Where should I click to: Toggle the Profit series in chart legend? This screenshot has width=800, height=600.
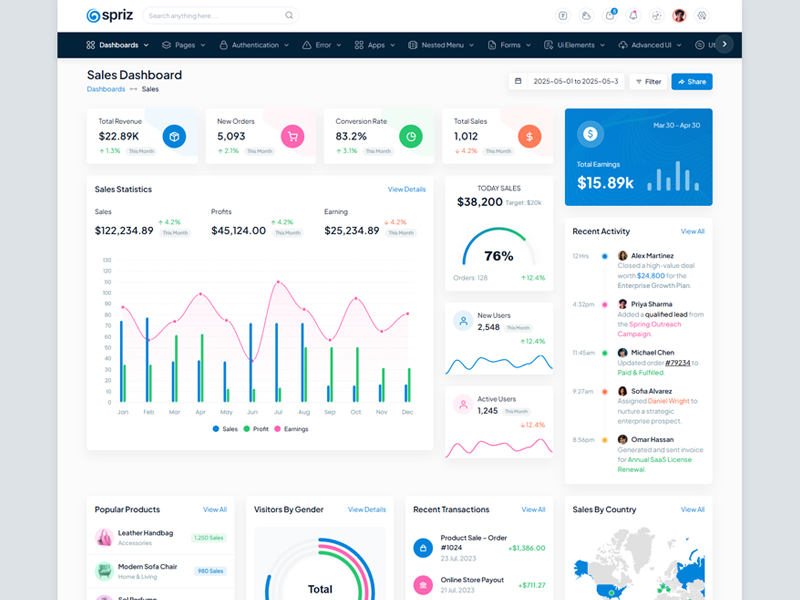click(255, 428)
